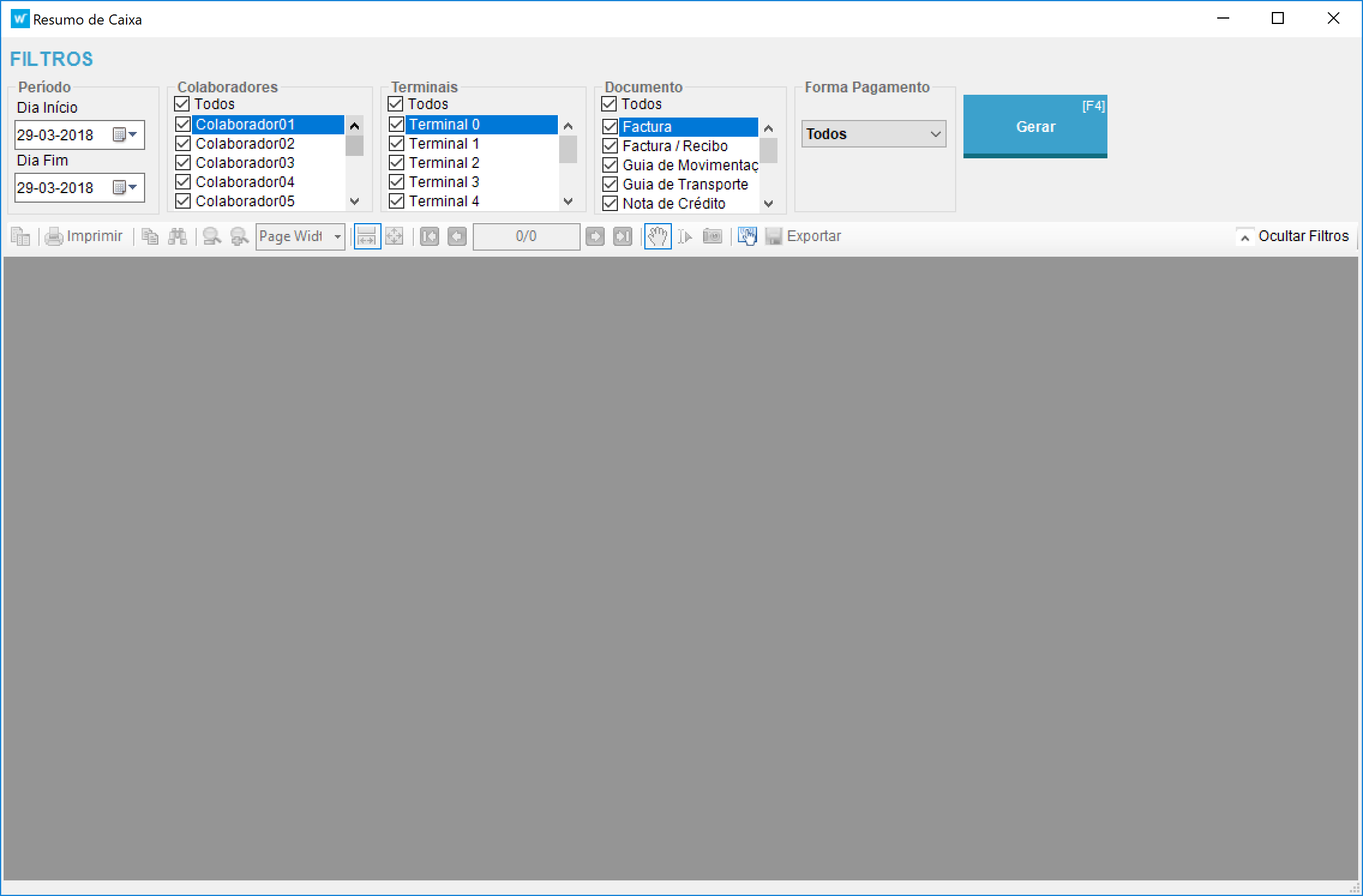Click the binoculars find icon

(178, 237)
